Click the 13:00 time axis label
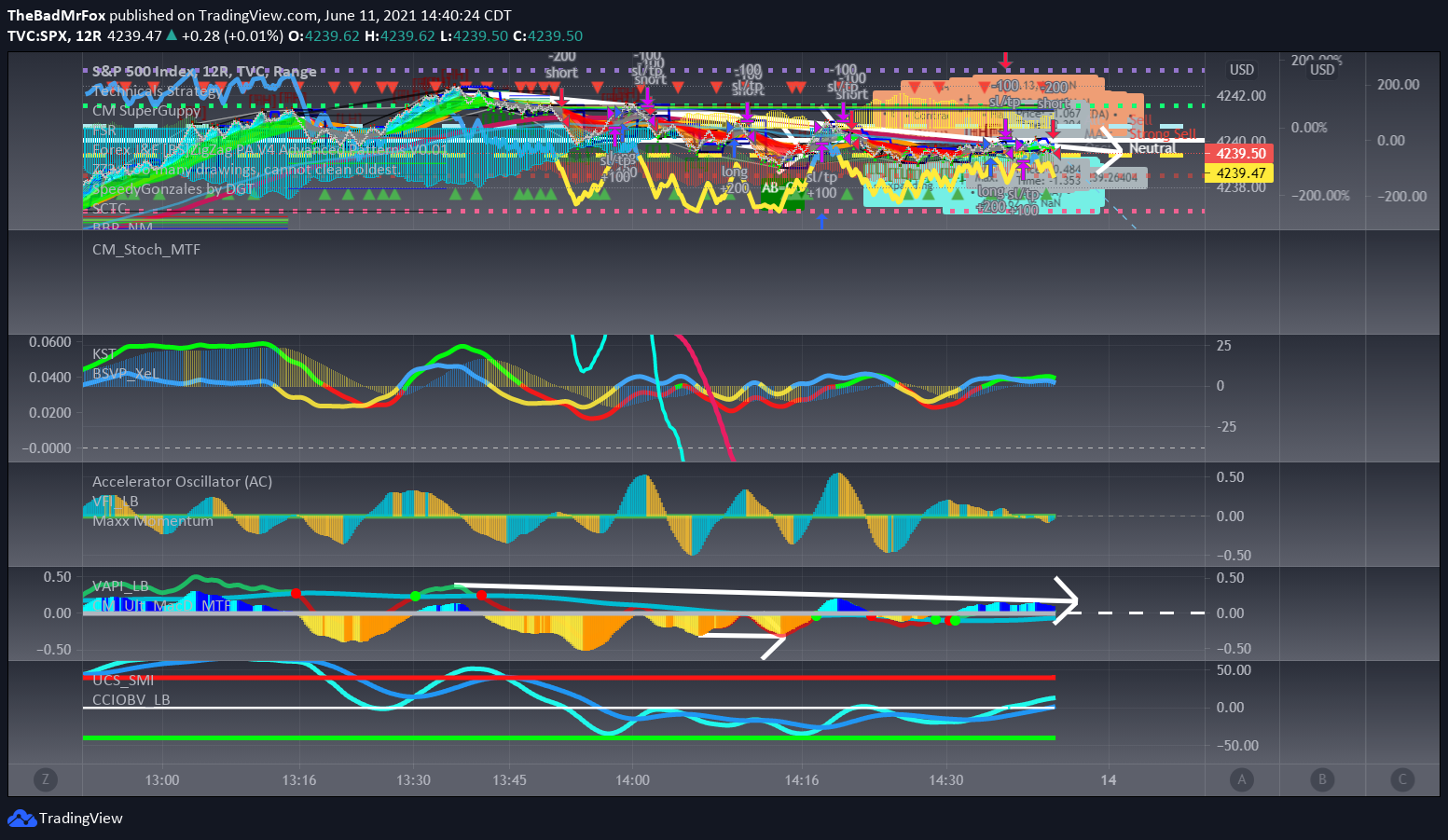This screenshot has height=840, width=1448. 162,779
